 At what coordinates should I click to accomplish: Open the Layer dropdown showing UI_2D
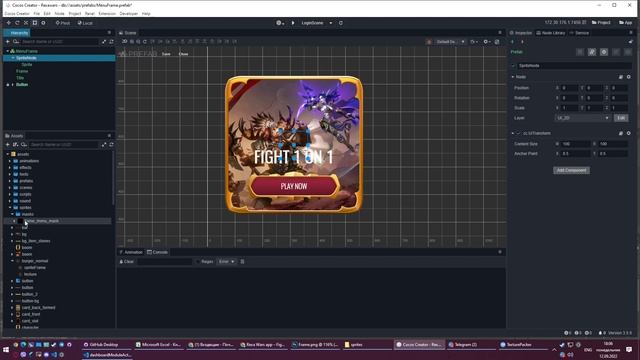582,118
